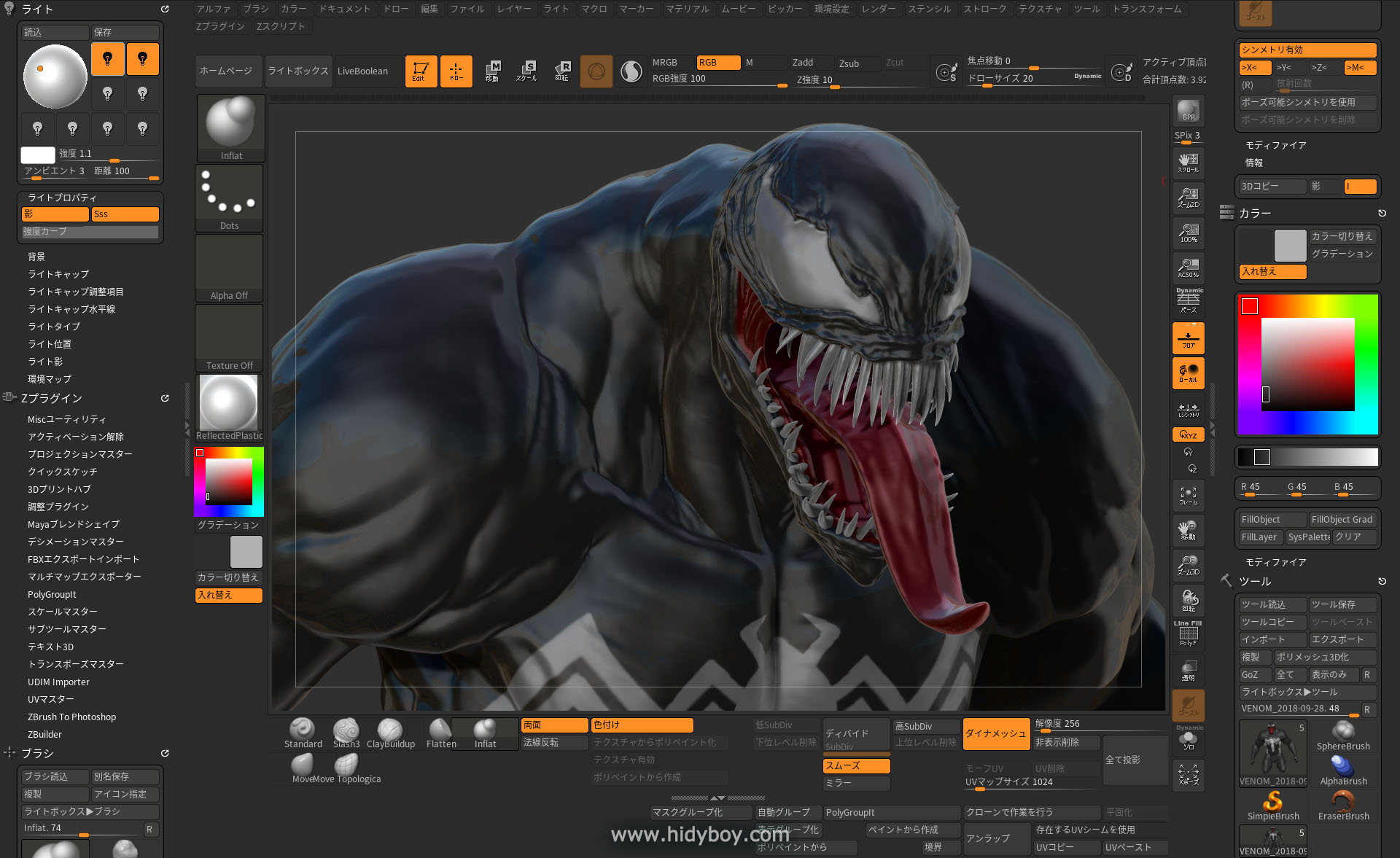Toggle the Floor grid icon
Screen dimensions: 1400x858
(1188, 339)
